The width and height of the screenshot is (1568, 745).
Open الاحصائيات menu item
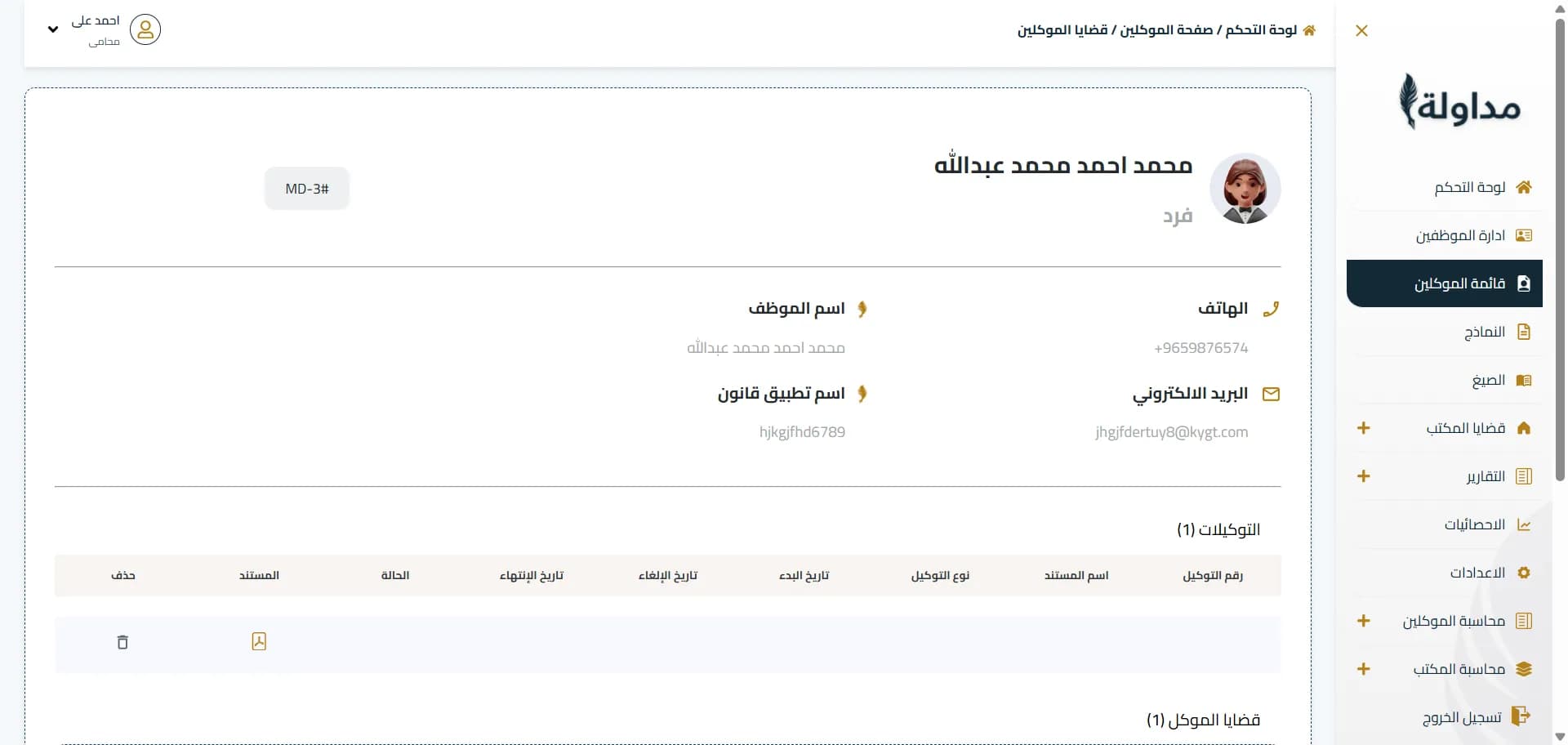point(1444,524)
